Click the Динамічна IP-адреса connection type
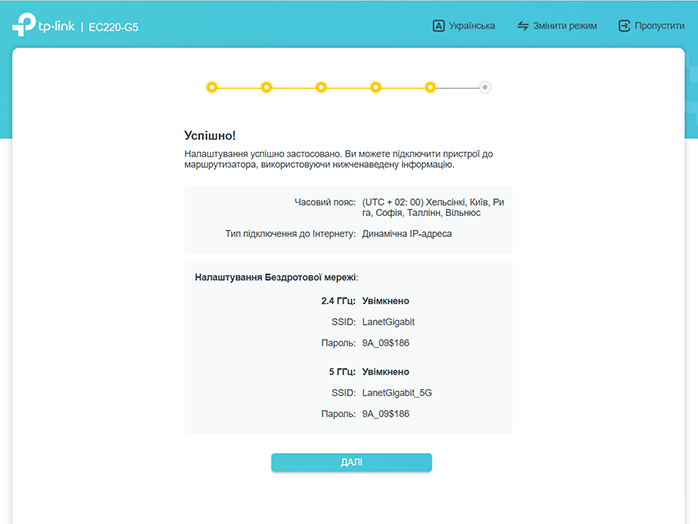698x524 pixels. click(407, 234)
